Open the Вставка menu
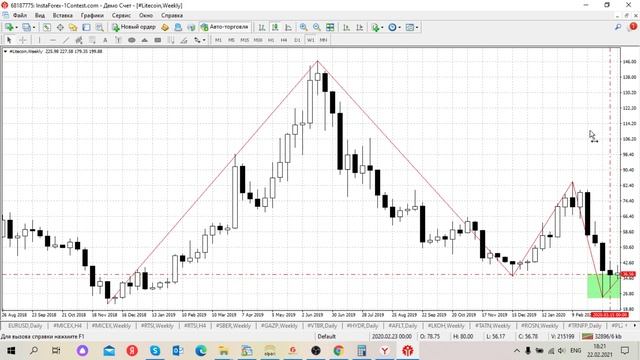Viewport: 640px width, 360px height. pos(62,16)
